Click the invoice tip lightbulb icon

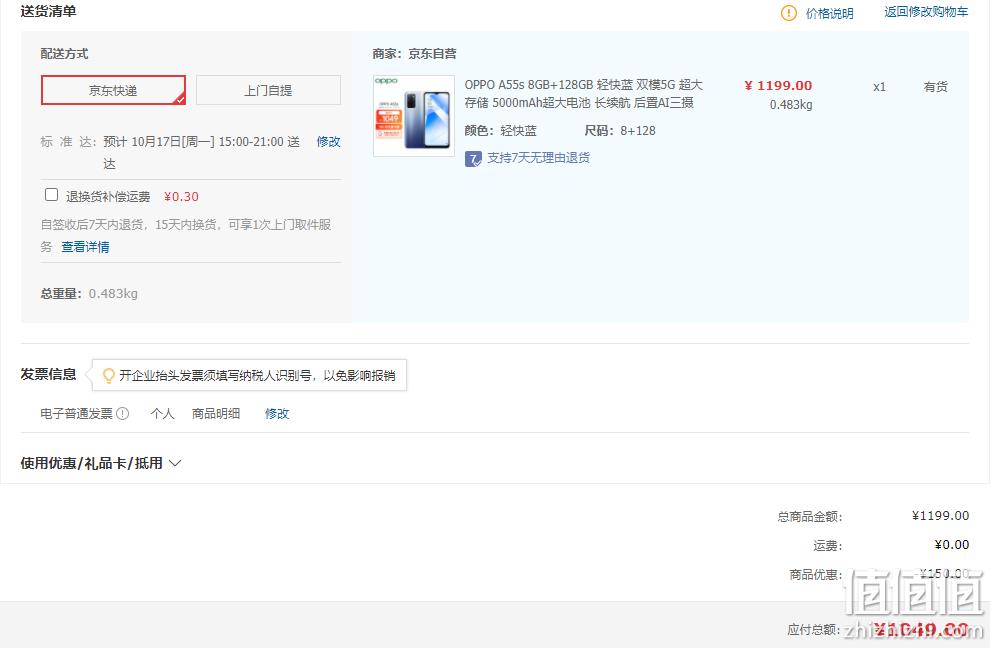tap(108, 376)
